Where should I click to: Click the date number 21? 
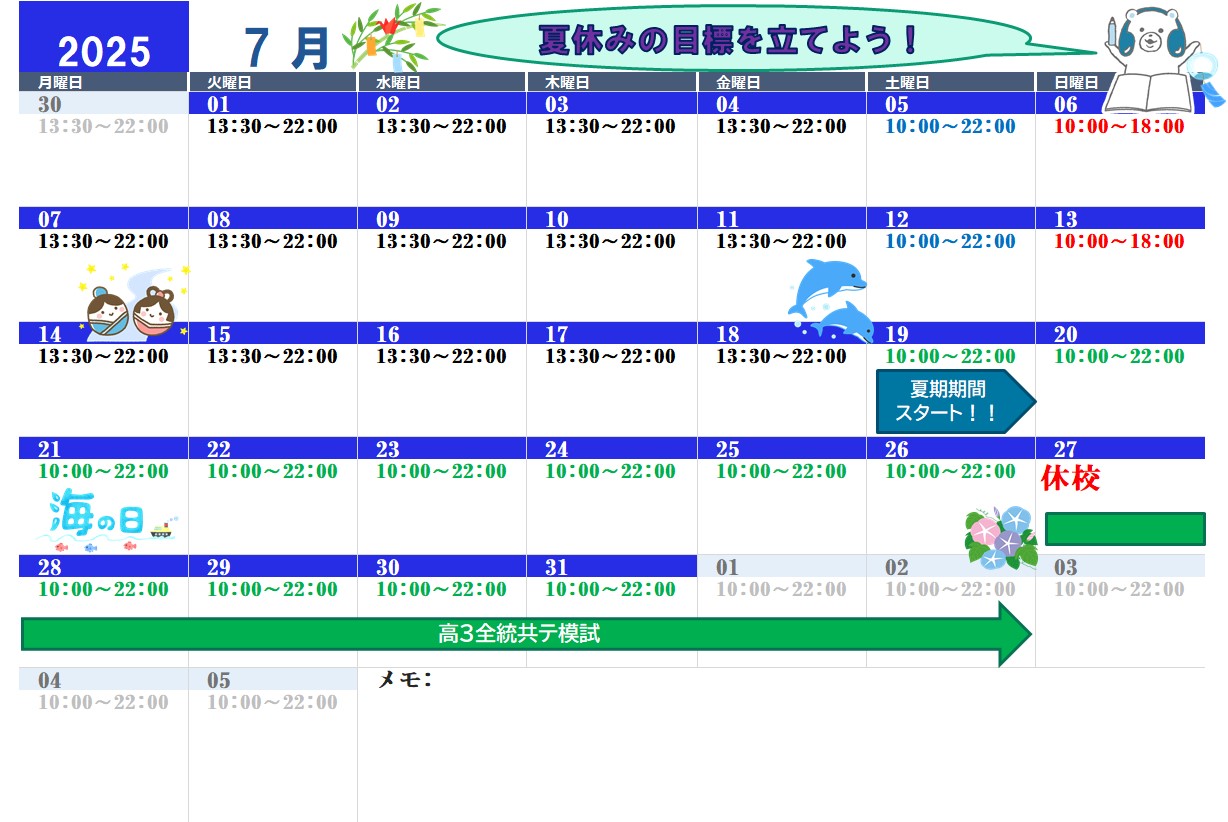coord(50,449)
